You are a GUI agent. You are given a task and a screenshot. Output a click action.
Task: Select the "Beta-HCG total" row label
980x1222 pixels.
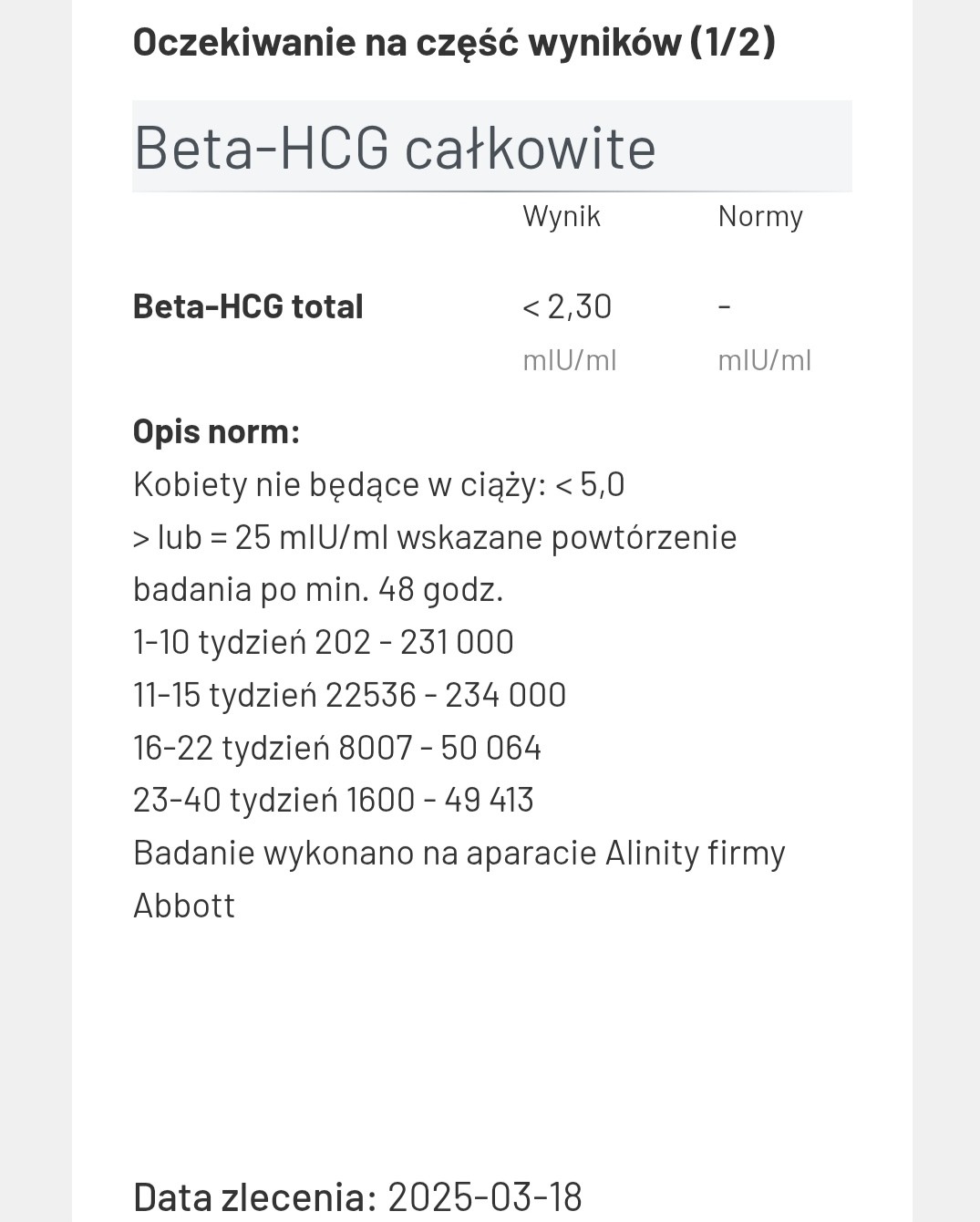tap(248, 307)
